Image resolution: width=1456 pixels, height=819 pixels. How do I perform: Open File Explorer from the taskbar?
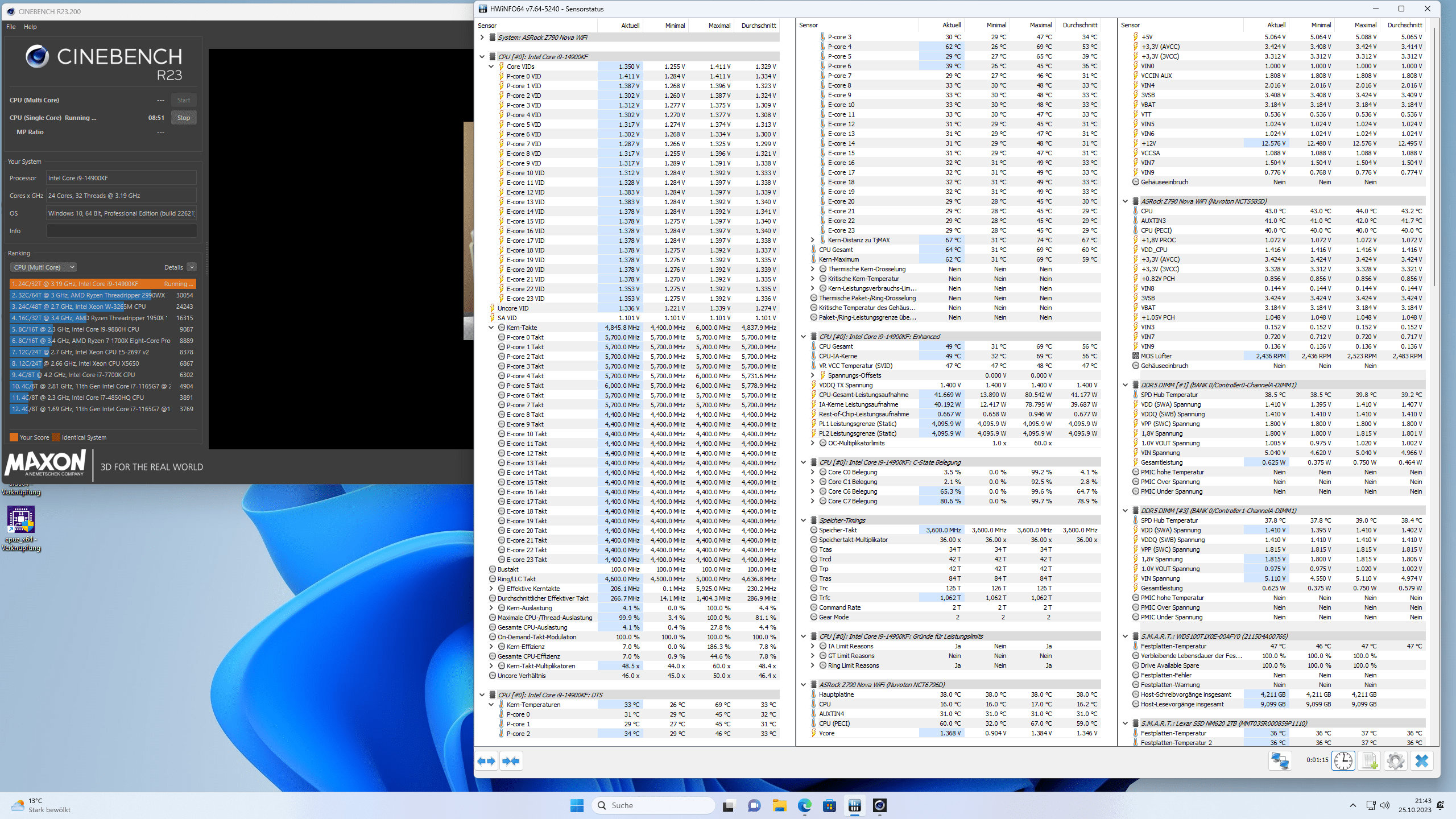pos(779,805)
